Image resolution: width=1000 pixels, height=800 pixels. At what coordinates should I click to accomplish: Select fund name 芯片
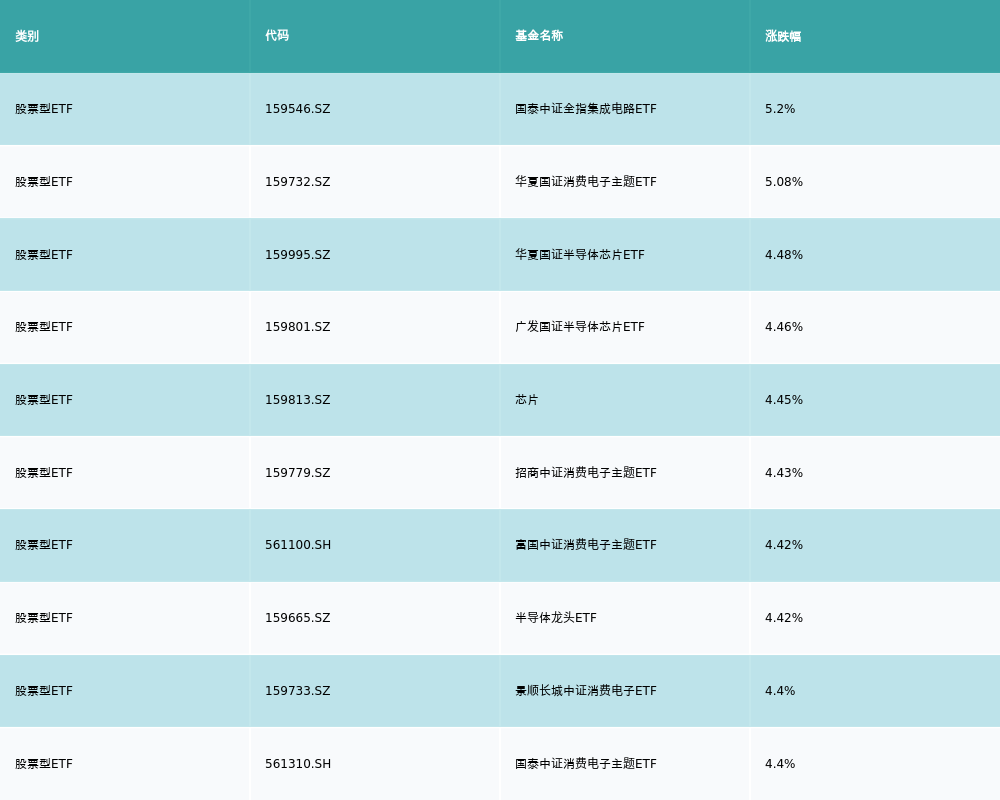click(527, 400)
